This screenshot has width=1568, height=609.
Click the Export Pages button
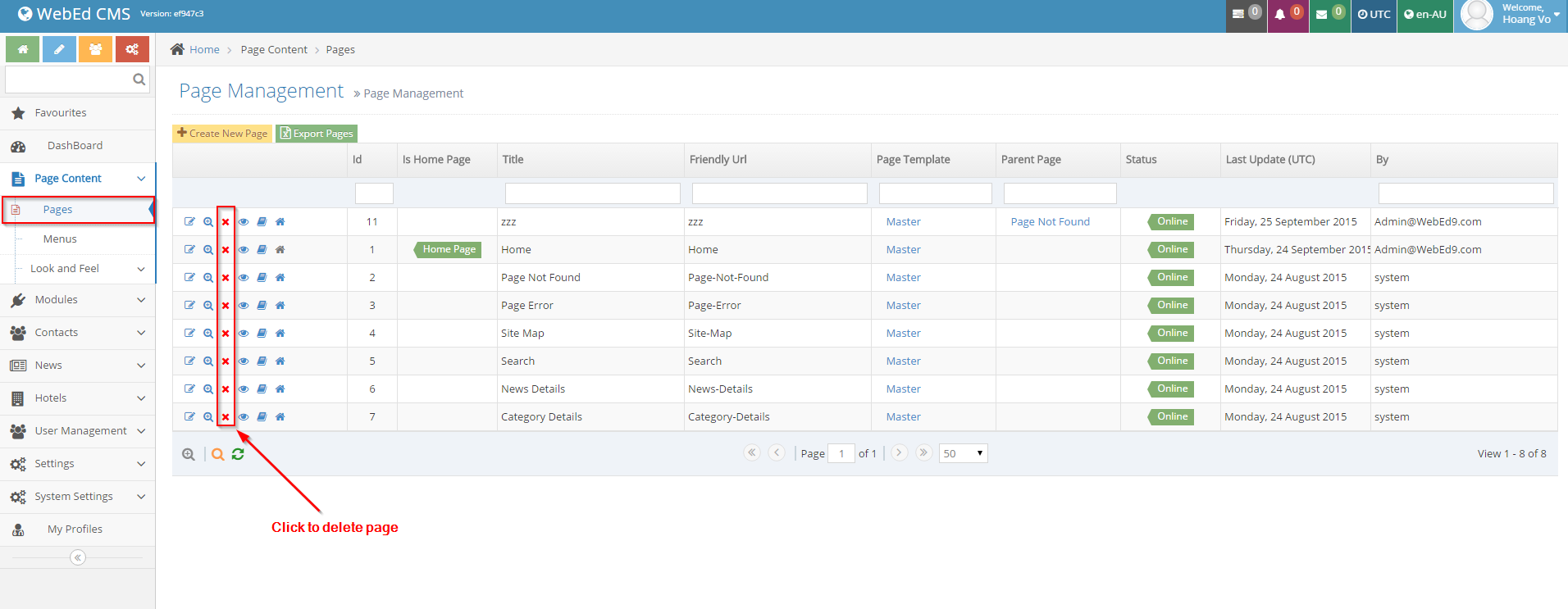pyautogui.click(x=317, y=134)
